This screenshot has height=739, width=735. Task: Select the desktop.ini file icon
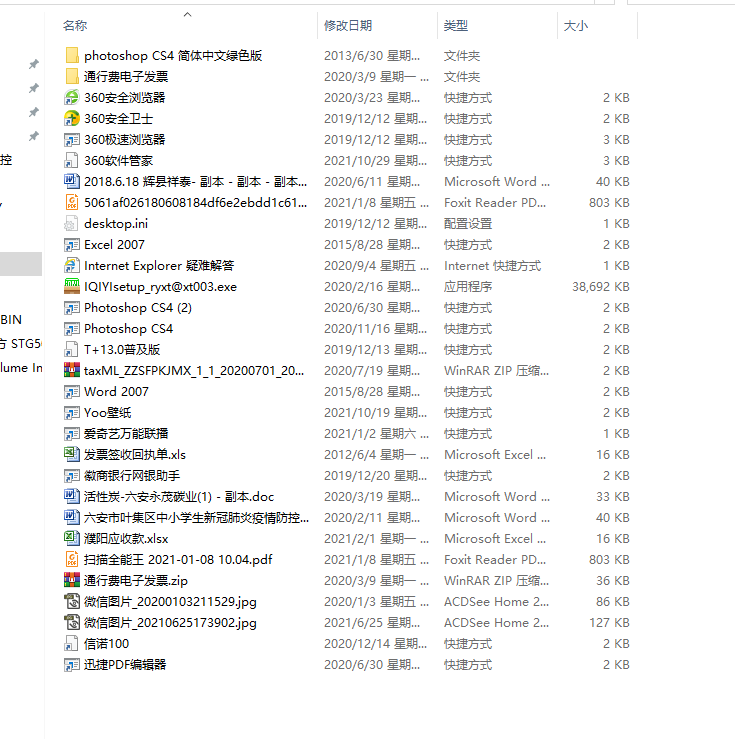click(x=72, y=223)
